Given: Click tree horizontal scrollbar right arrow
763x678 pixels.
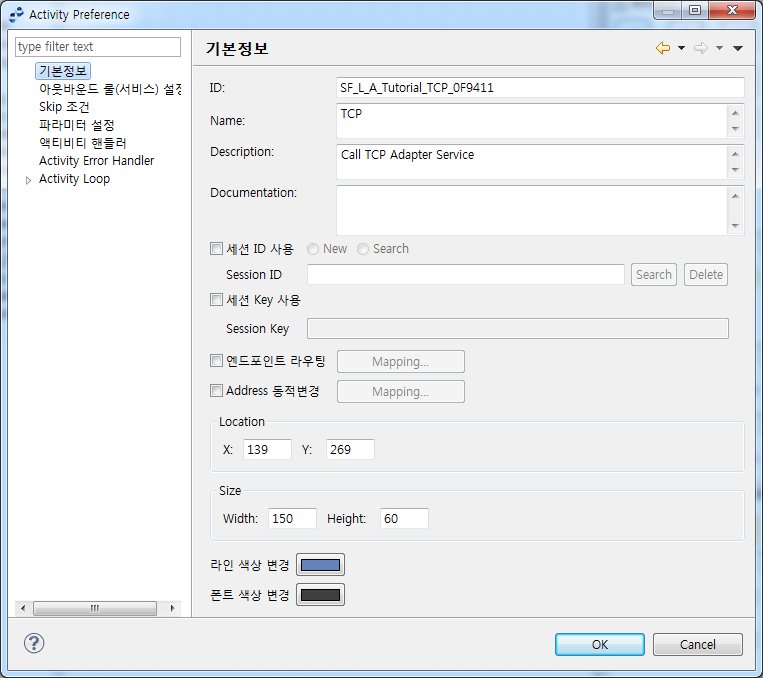Looking at the screenshot, I should click(172, 608).
